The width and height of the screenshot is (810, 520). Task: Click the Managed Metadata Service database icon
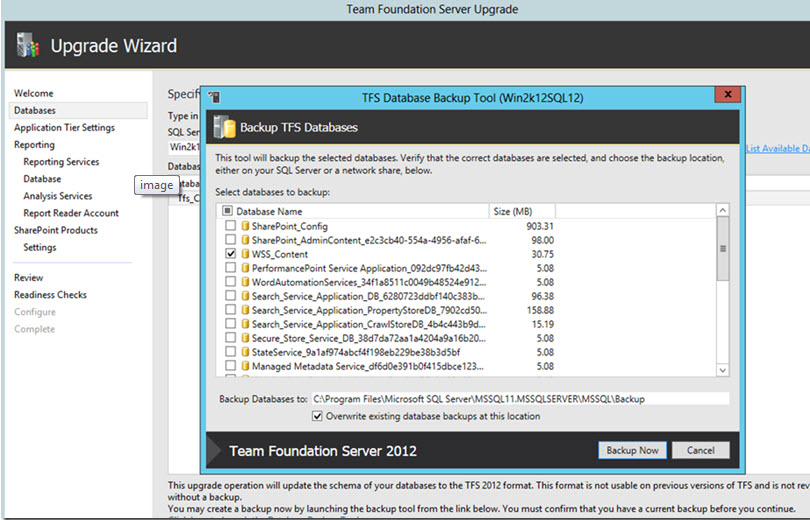[x=245, y=366]
